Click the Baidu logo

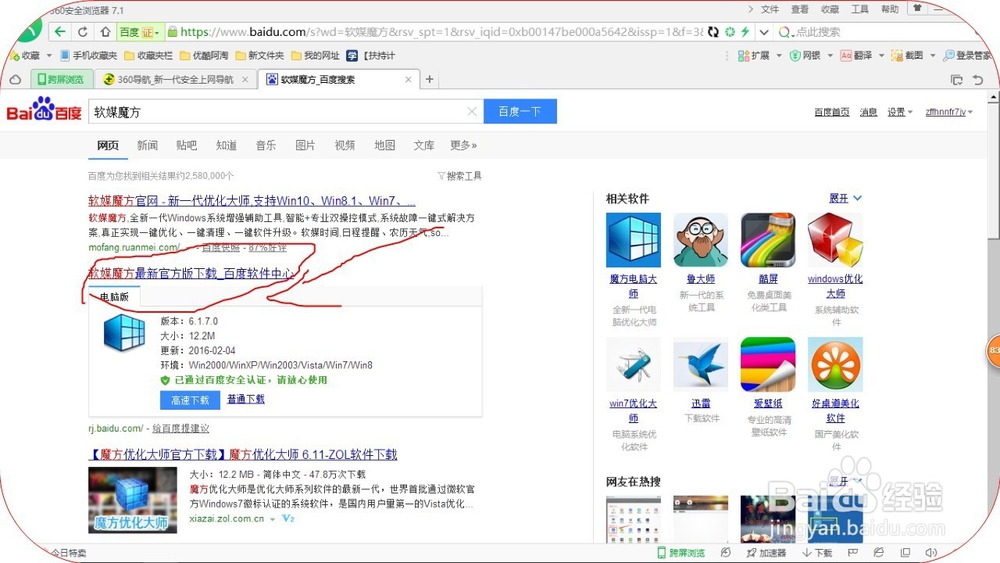pyautogui.click(x=44, y=110)
